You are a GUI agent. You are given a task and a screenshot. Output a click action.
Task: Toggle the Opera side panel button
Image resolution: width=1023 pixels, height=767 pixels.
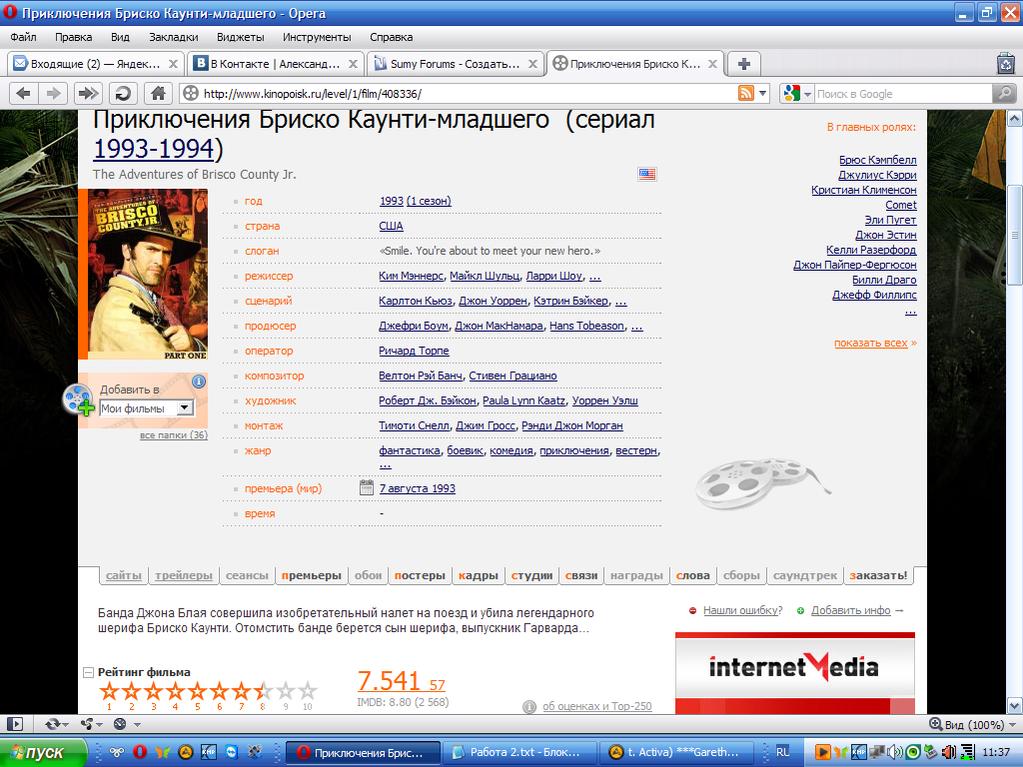pyautogui.click(x=15, y=723)
